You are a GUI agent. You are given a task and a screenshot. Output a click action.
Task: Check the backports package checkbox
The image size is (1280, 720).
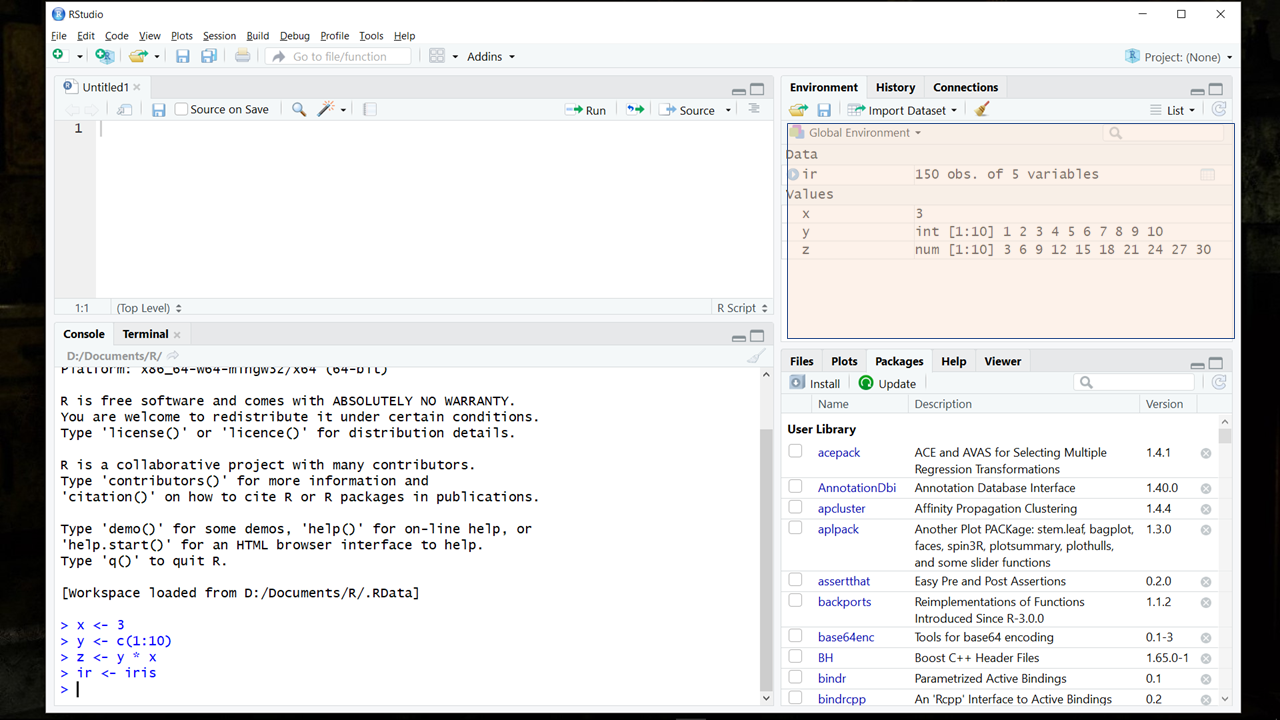point(795,601)
